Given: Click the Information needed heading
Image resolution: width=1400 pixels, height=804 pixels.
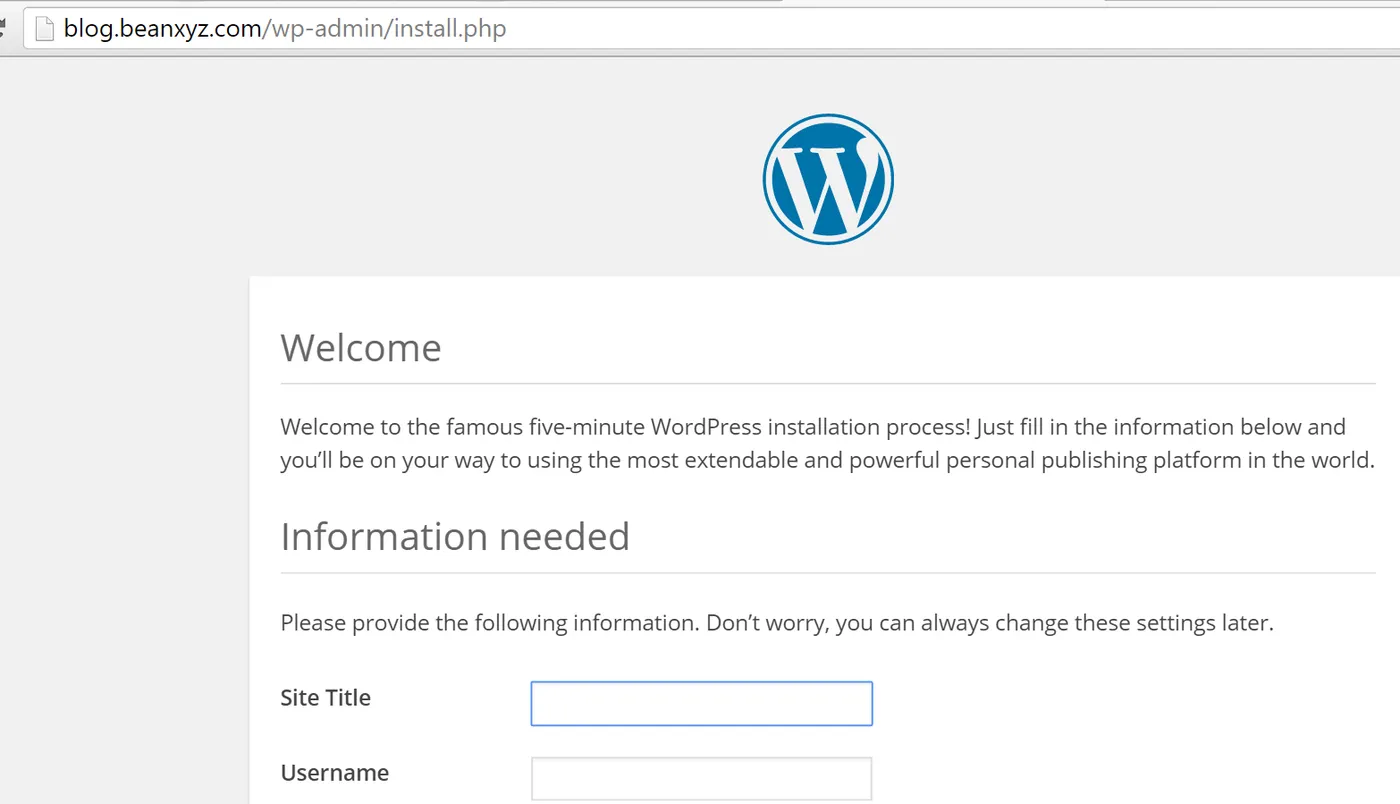Looking at the screenshot, I should click(455, 537).
